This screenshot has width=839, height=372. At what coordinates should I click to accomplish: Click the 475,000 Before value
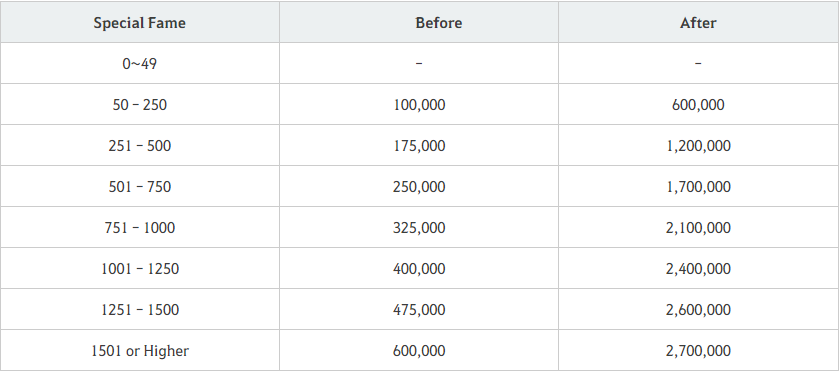[x=419, y=309]
